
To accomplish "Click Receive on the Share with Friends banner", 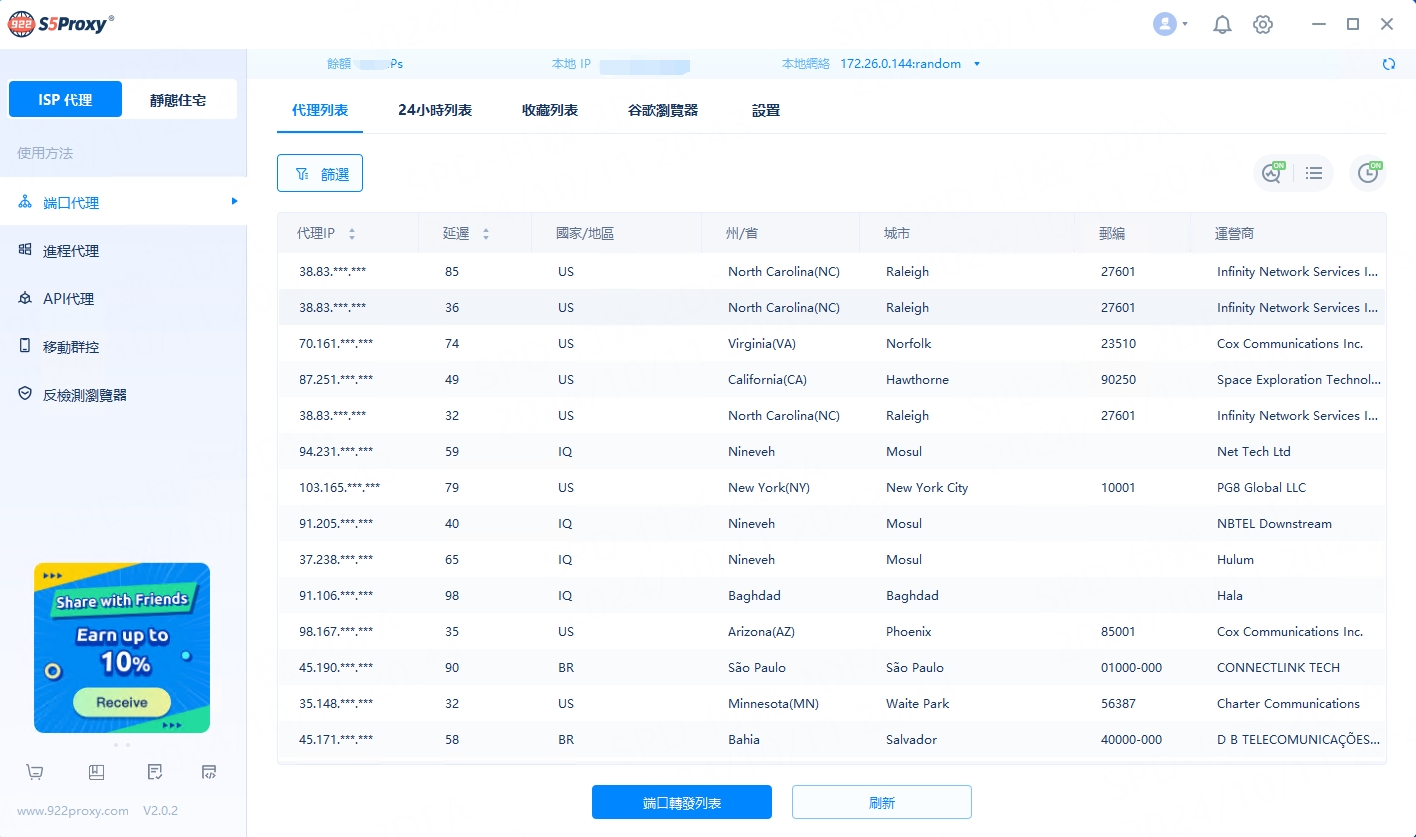I will [122, 702].
